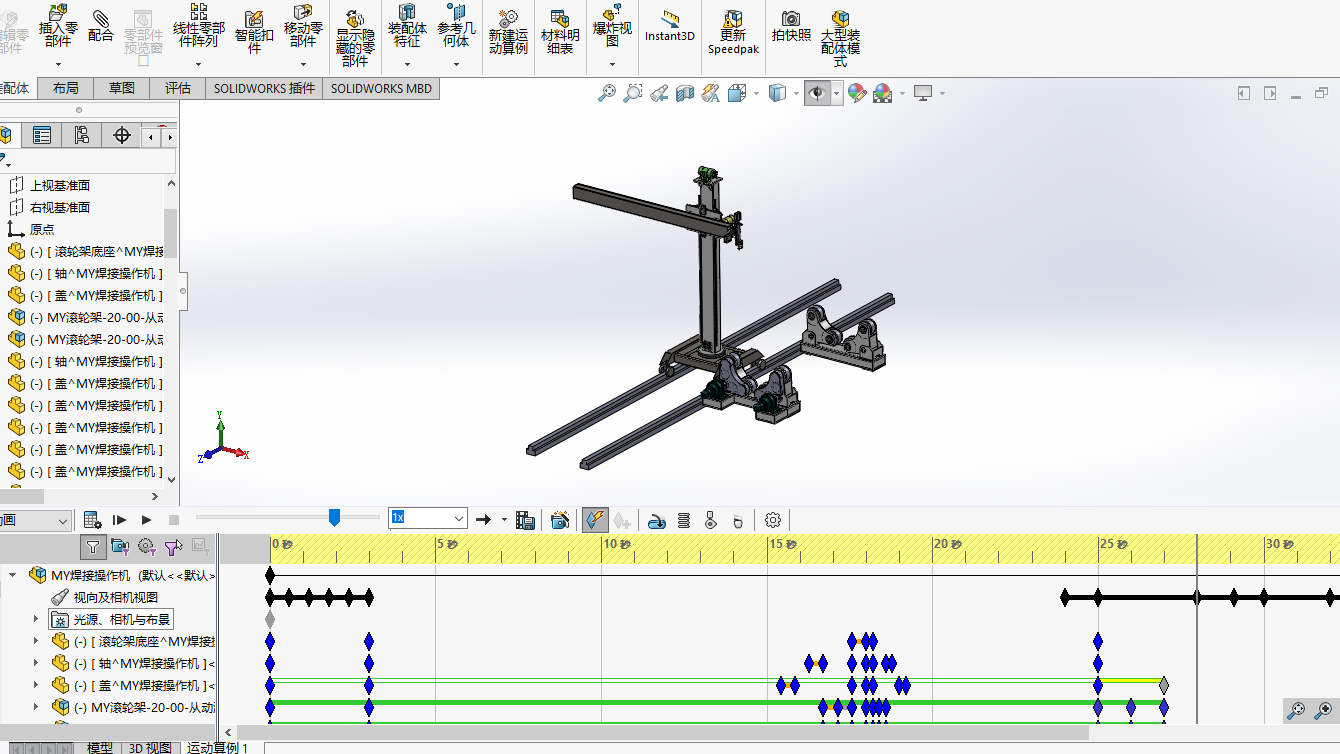Click the animation playback position slider handle

click(x=334, y=517)
